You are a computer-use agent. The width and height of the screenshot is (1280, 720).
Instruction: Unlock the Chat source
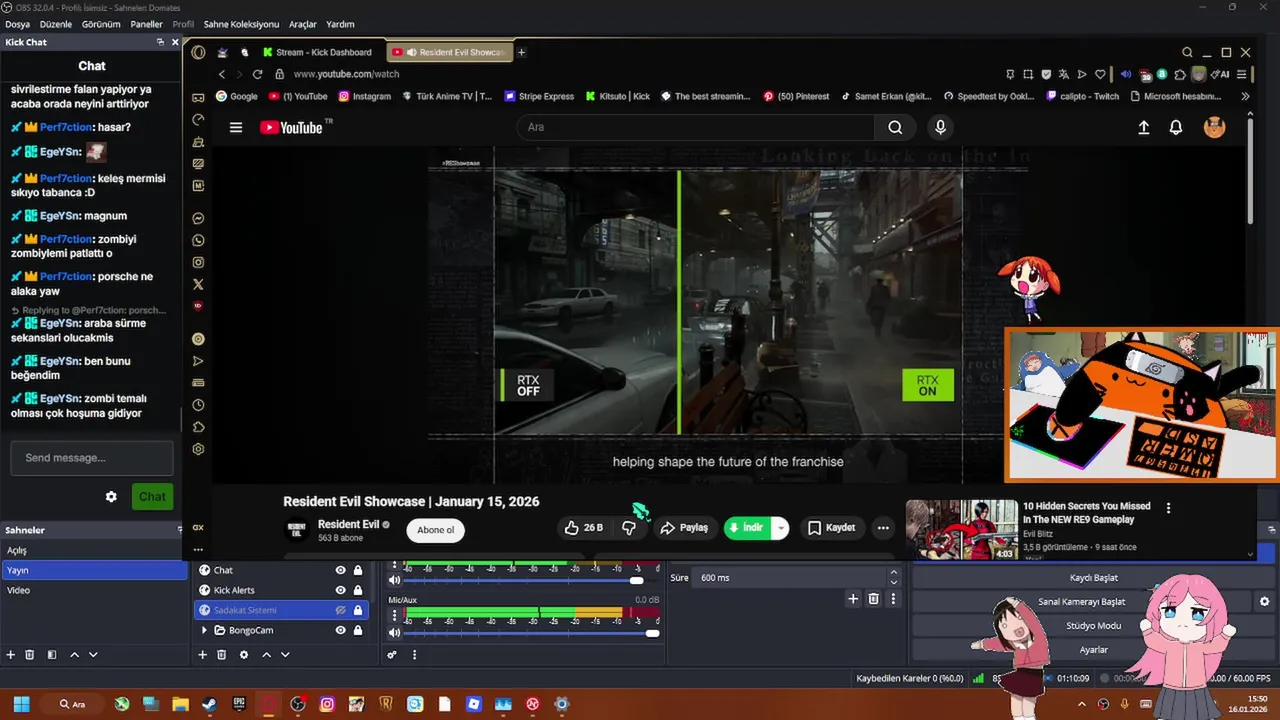(x=358, y=570)
